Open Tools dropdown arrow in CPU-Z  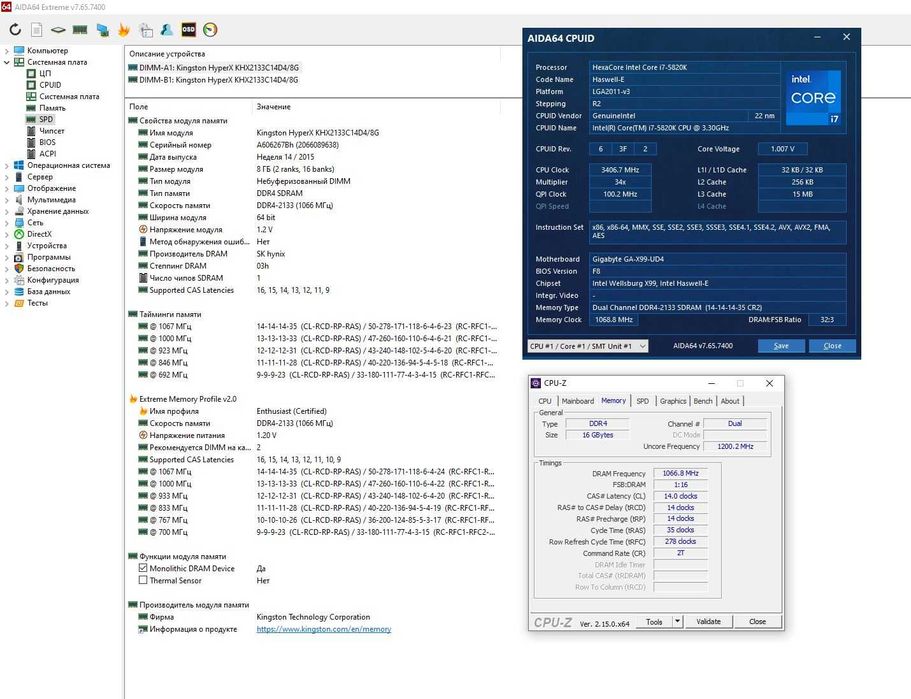click(x=677, y=621)
